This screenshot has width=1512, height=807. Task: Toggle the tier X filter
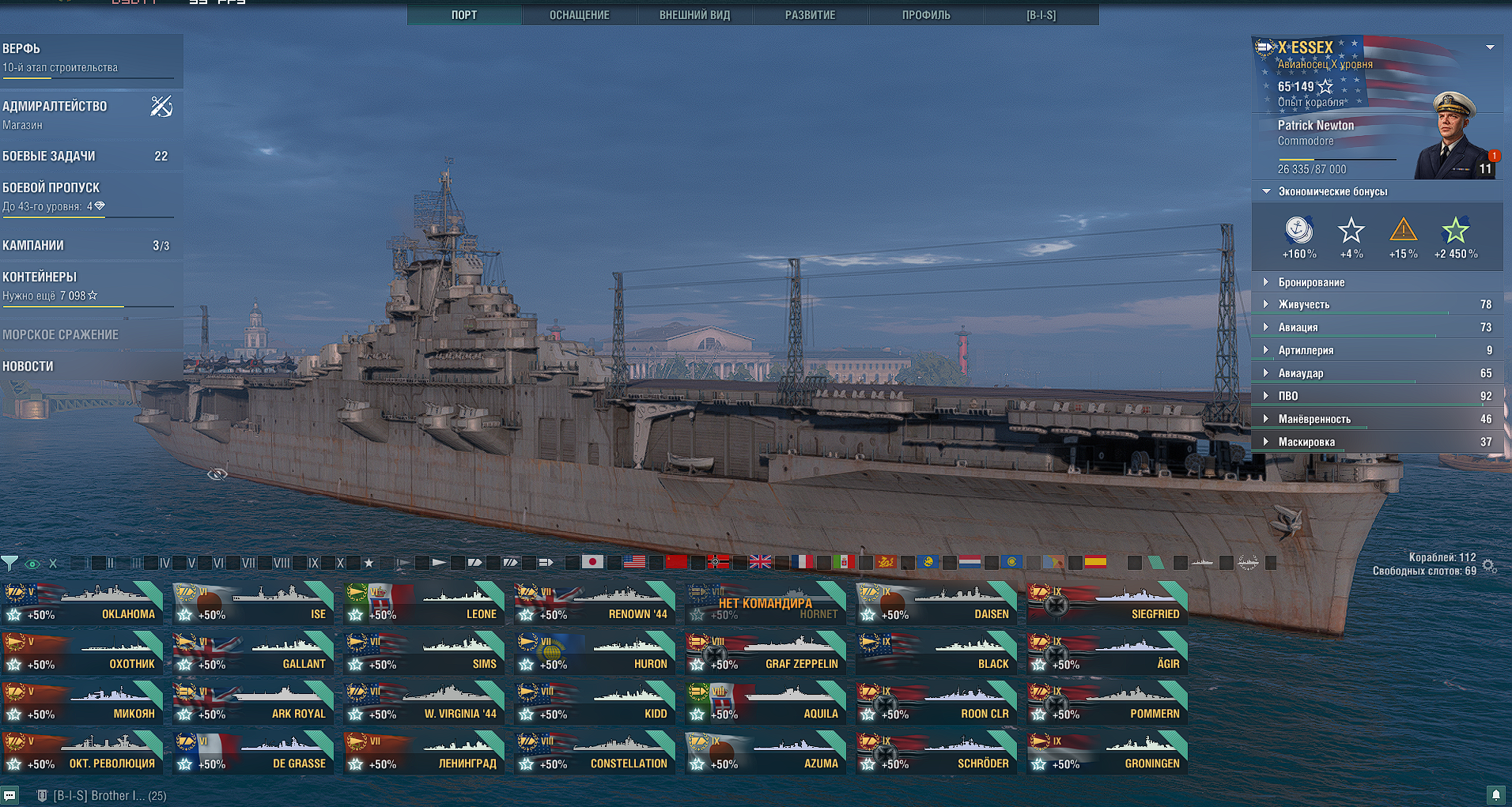(341, 563)
